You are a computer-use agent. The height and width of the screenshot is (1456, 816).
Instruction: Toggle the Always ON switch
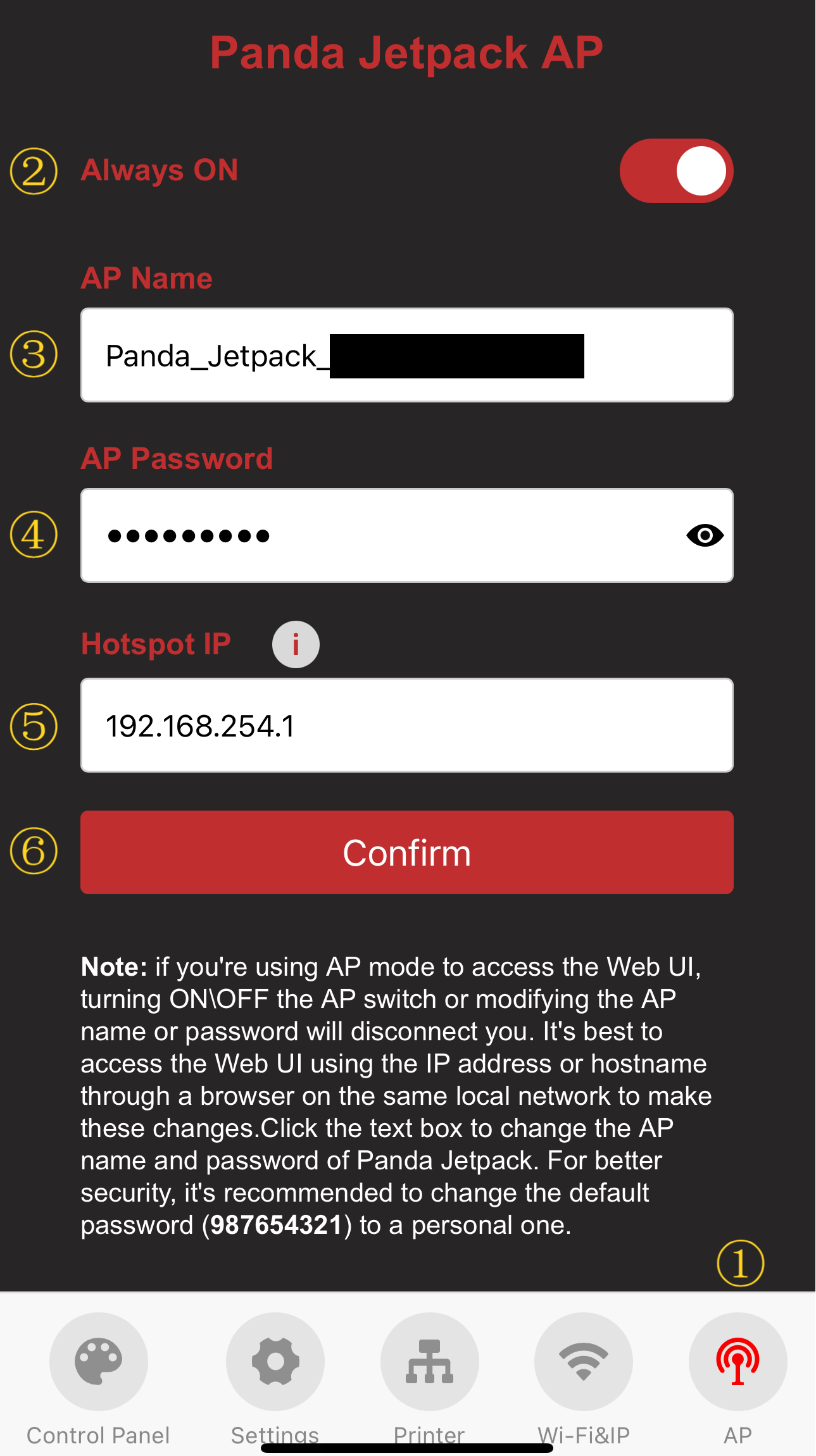point(676,171)
